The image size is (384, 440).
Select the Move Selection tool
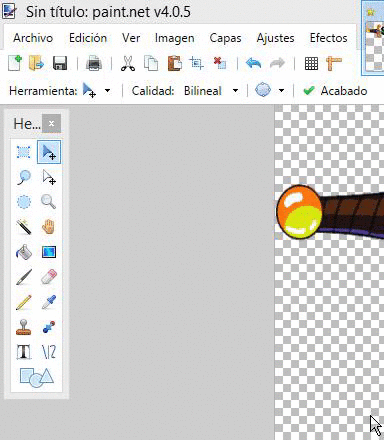pyautogui.click(x=49, y=177)
